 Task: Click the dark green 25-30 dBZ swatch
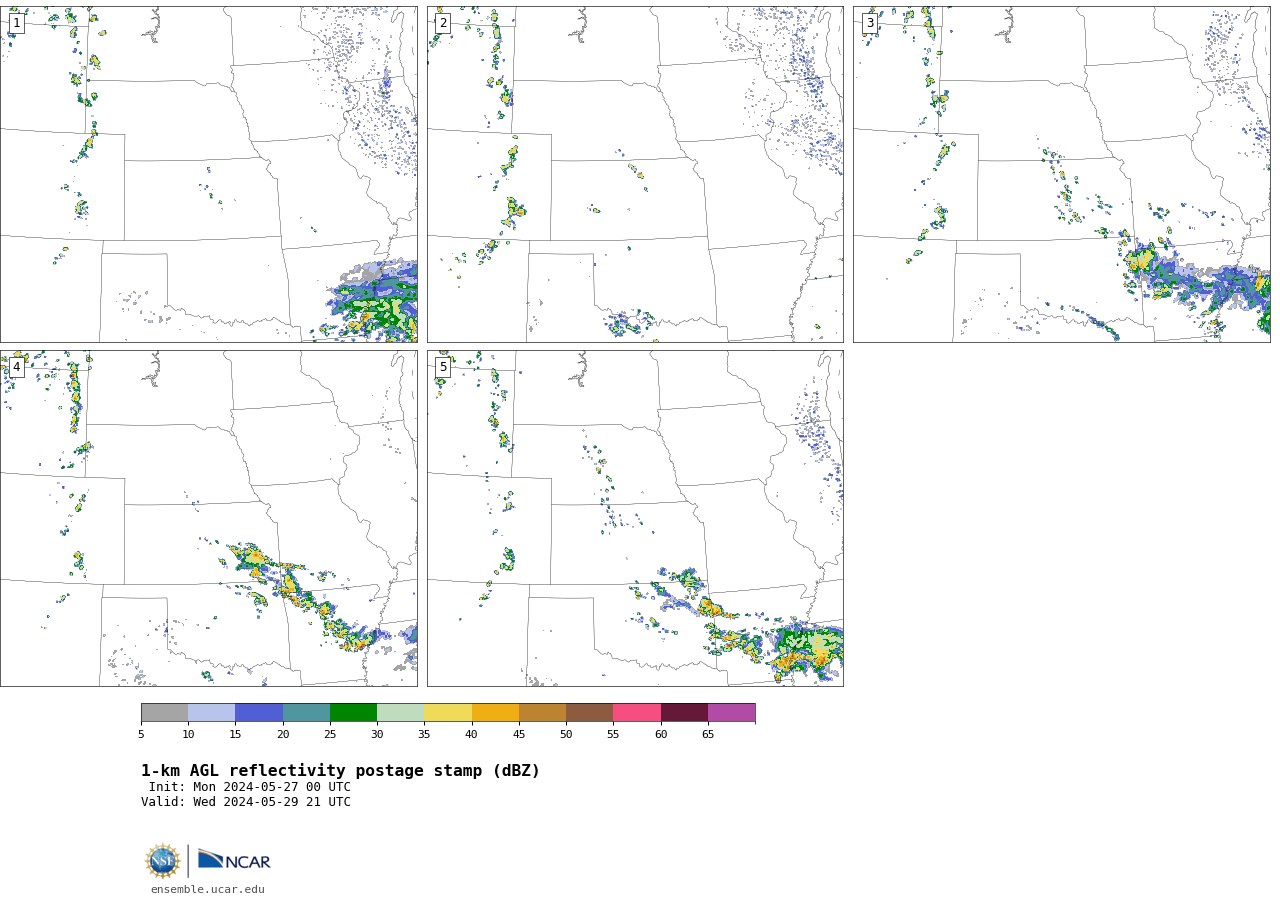pos(353,712)
